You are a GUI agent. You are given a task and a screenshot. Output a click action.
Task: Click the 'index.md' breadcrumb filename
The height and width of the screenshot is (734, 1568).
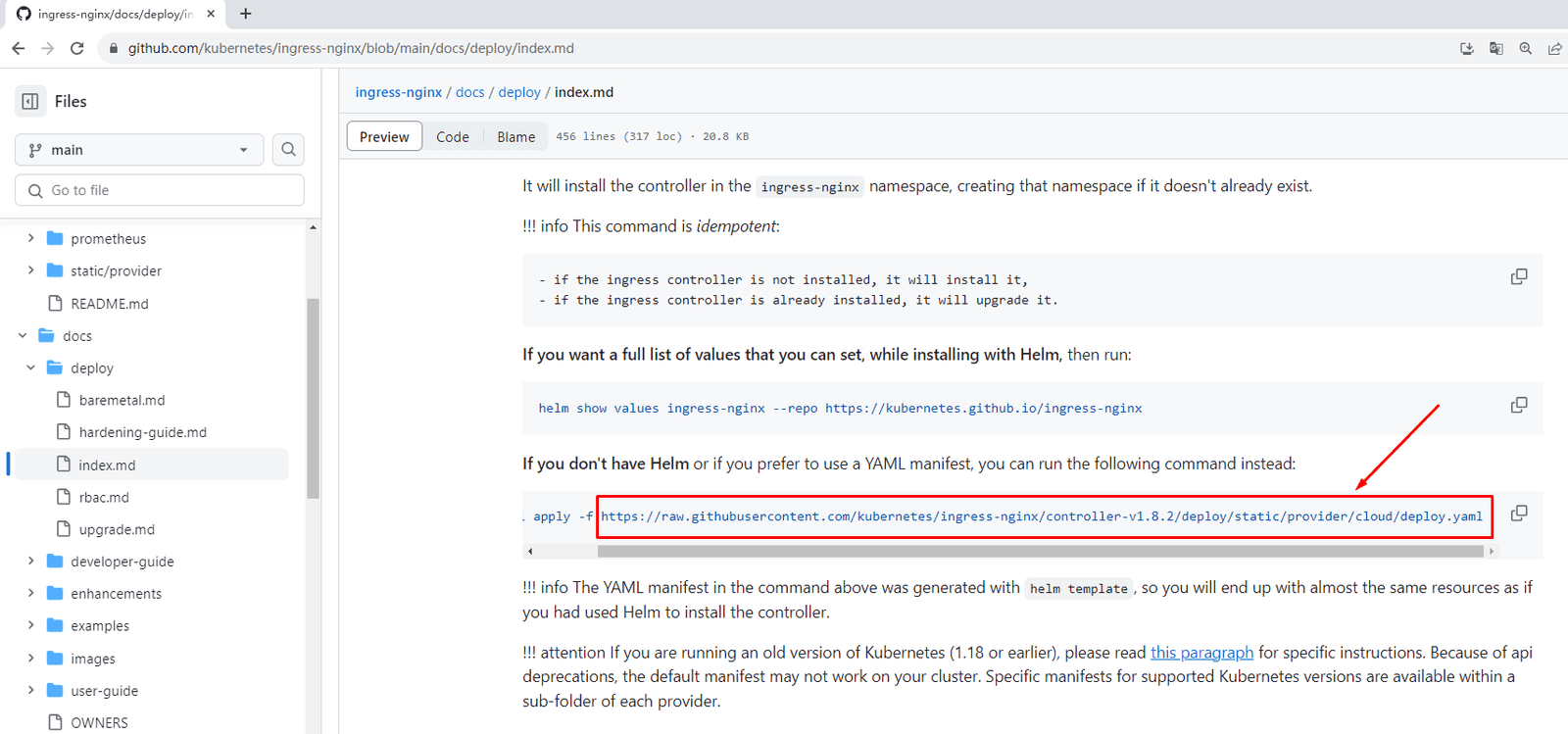(584, 92)
